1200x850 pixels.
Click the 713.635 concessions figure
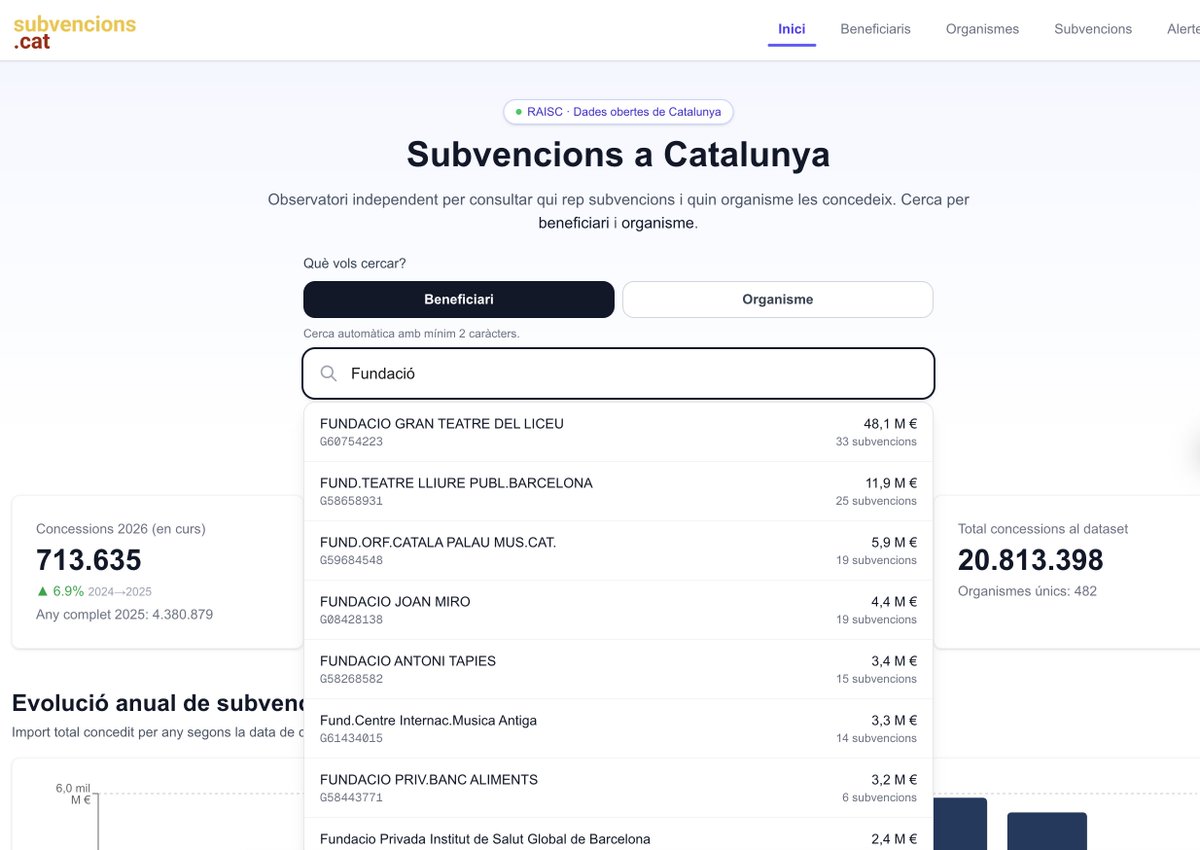pos(89,560)
